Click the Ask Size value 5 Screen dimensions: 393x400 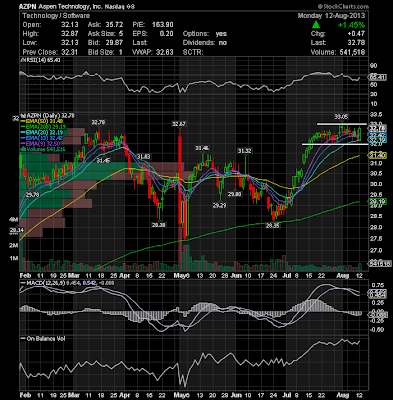(x=121, y=34)
